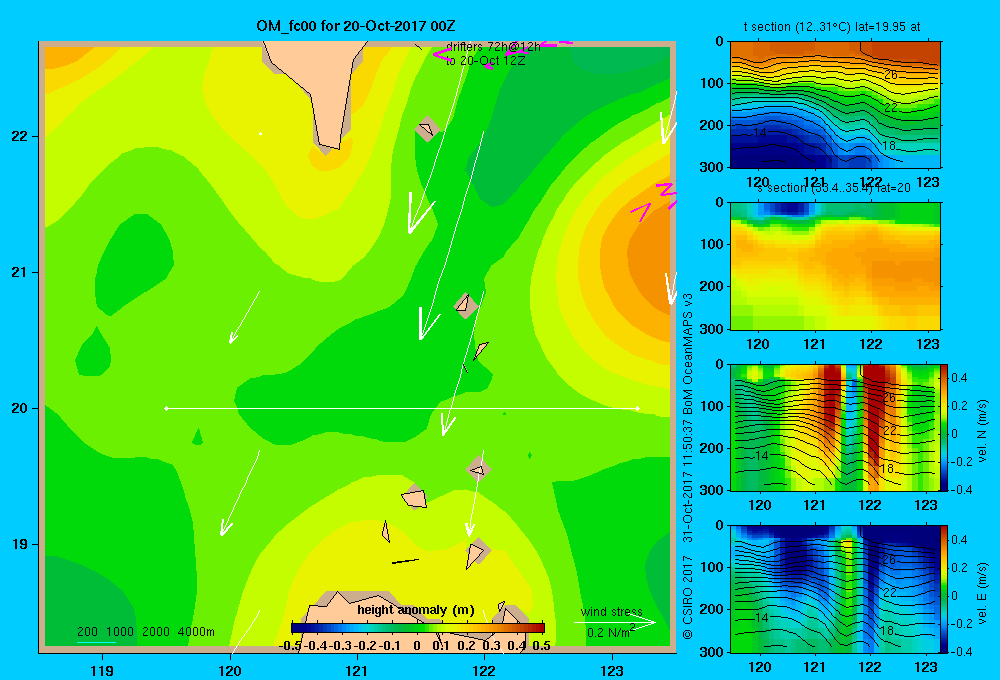The height and width of the screenshot is (680, 1000).
Task: Select the vel. E colorbar
Action: [945, 589]
